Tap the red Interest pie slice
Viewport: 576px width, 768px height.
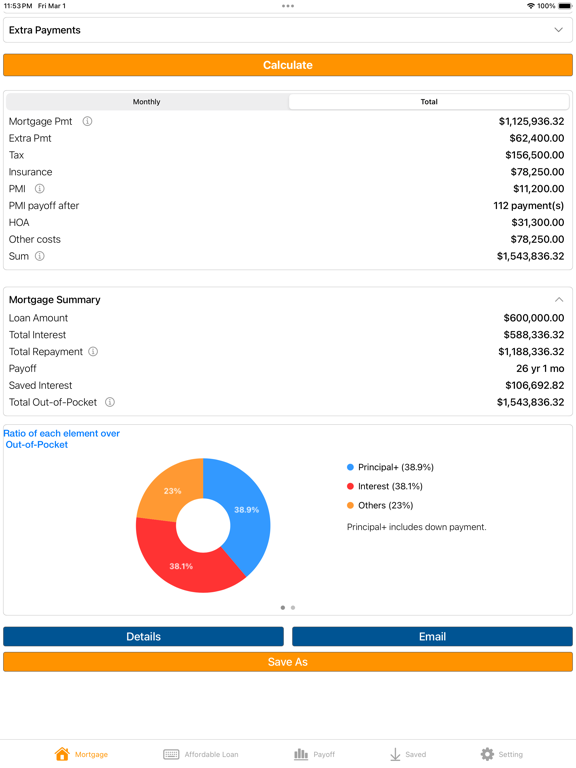coord(181,566)
